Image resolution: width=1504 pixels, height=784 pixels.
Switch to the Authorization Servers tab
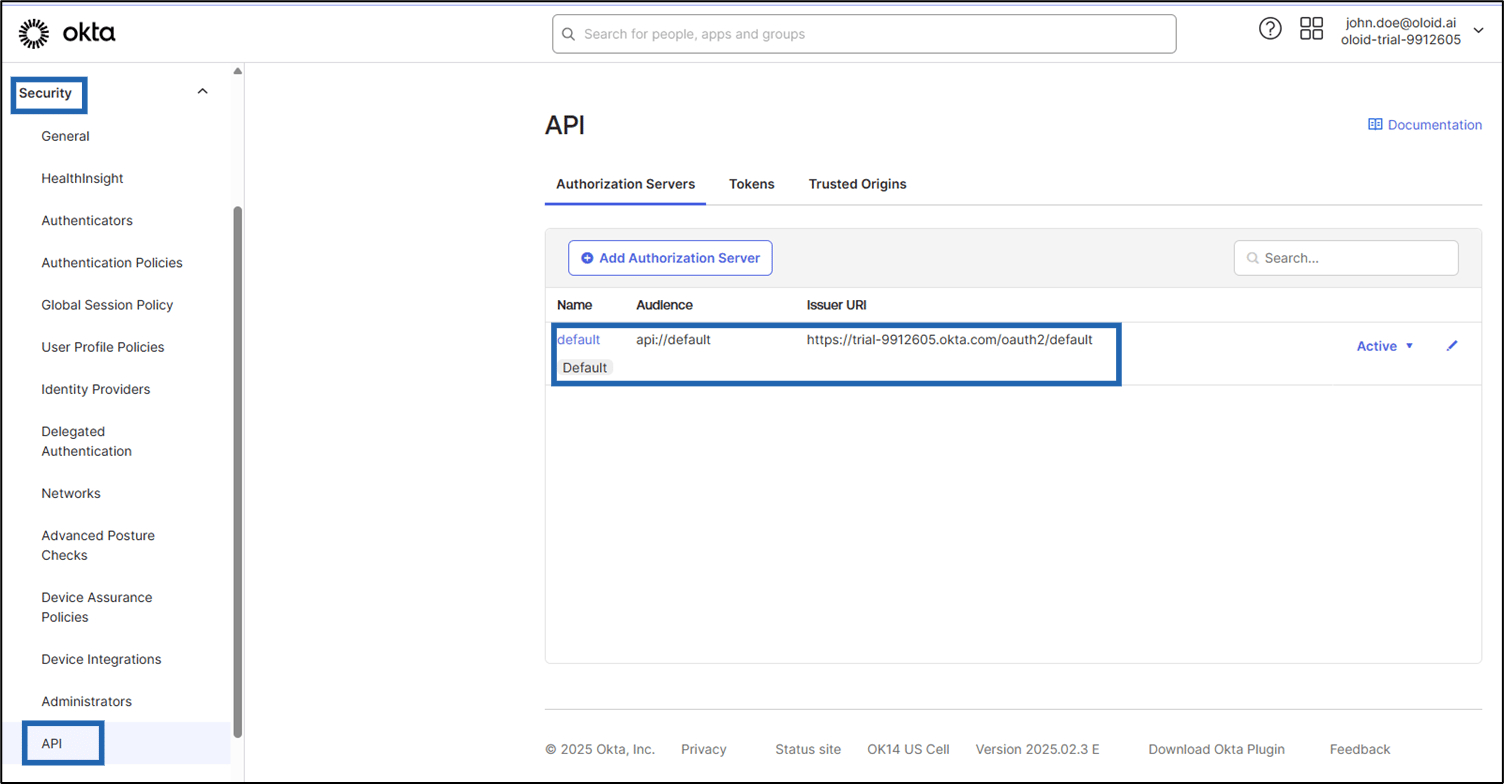point(626,185)
